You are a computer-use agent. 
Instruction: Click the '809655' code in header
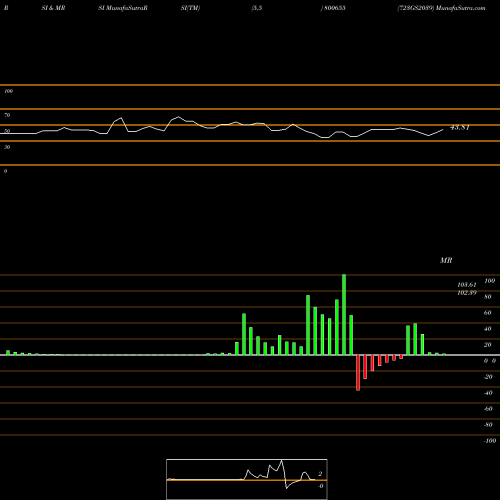click(x=334, y=8)
